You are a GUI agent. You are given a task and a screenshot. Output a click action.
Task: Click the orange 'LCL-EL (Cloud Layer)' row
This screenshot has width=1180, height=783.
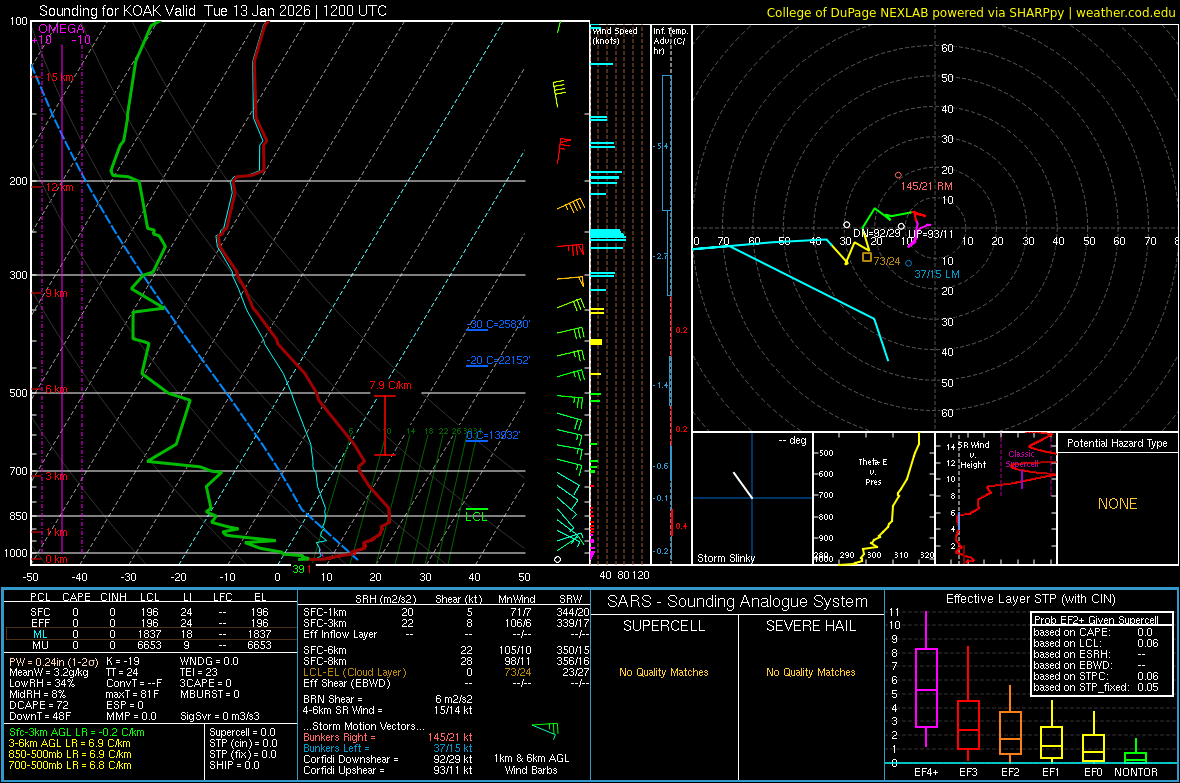(x=444, y=672)
